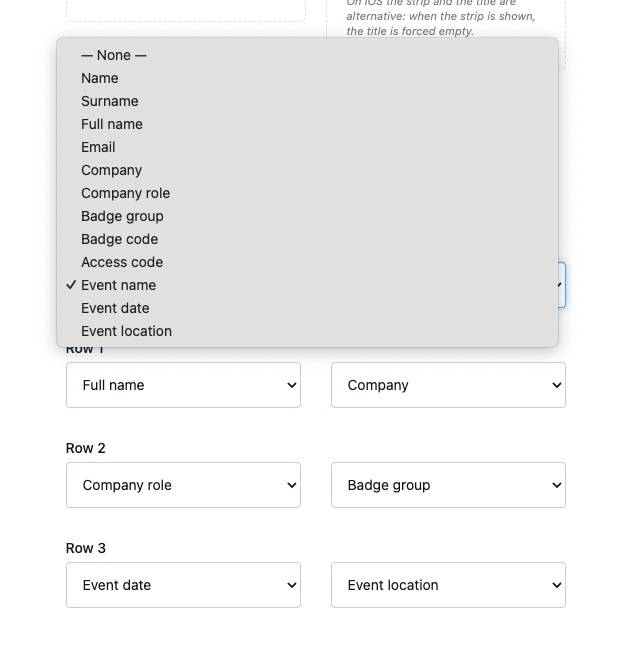Open the Row 1 Full name dropdown
Image resolution: width=638 pixels, height=650 pixels.
(183, 385)
